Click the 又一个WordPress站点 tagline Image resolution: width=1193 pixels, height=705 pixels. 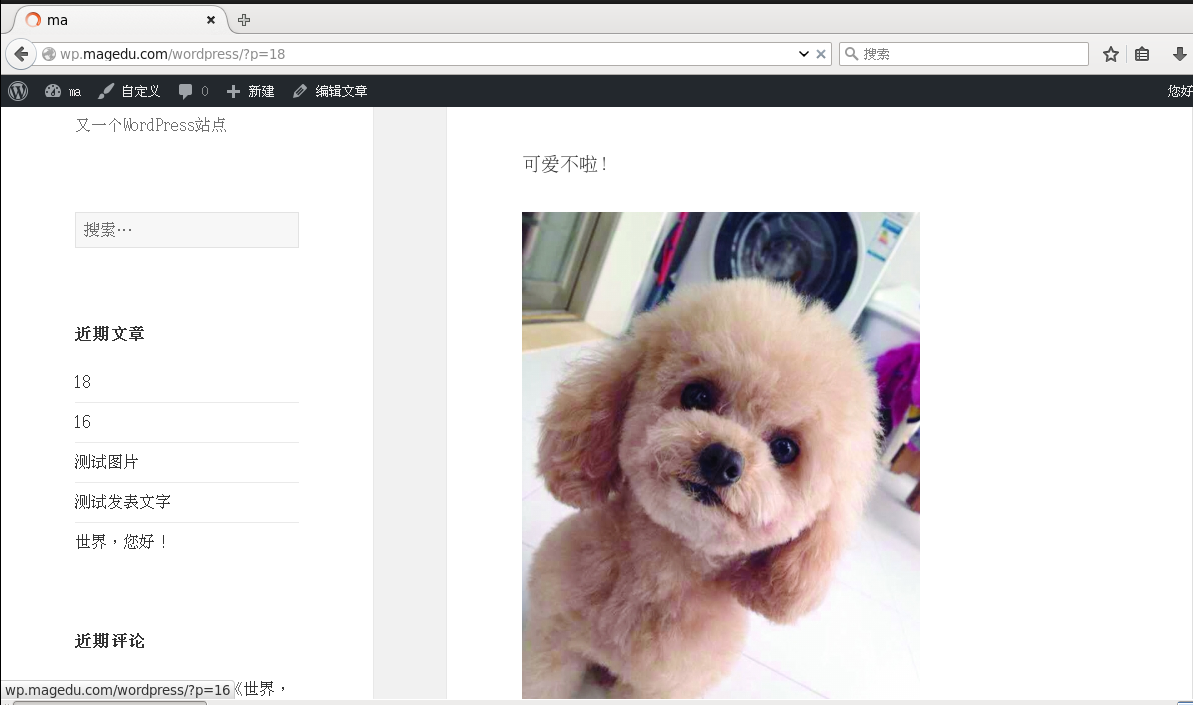pyautogui.click(x=151, y=125)
